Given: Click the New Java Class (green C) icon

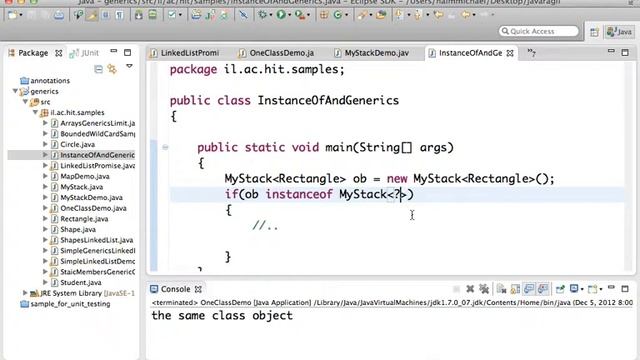Looking at the screenshot, I should (338, 15).
